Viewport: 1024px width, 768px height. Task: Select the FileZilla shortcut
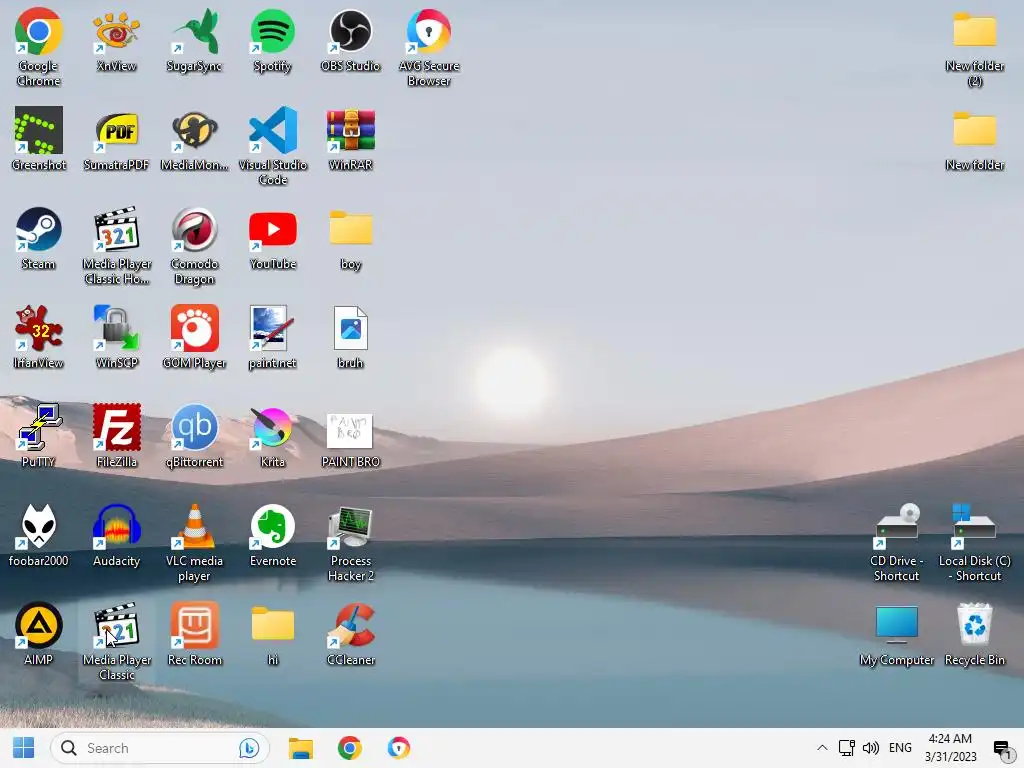pyautogui.click(x=116, y=427)
